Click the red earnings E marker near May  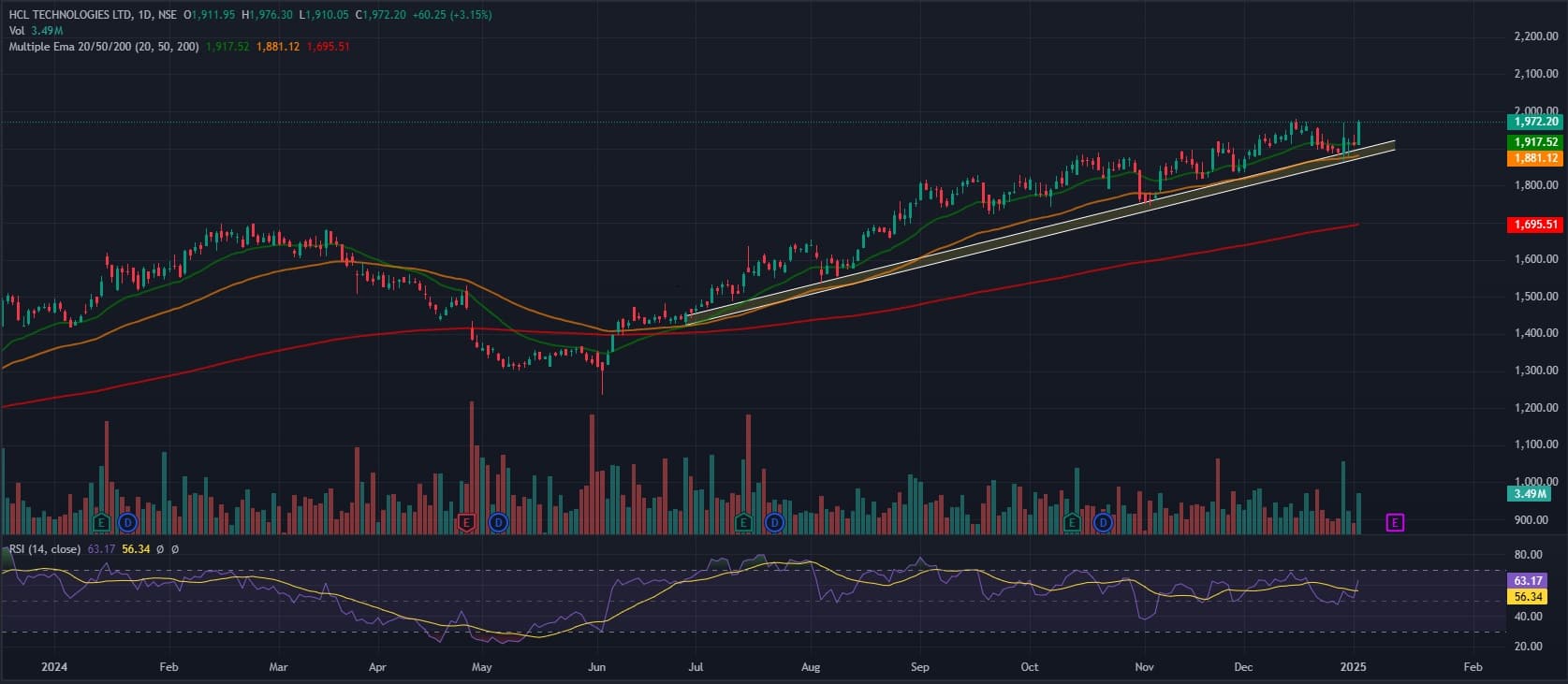(467, 522)
